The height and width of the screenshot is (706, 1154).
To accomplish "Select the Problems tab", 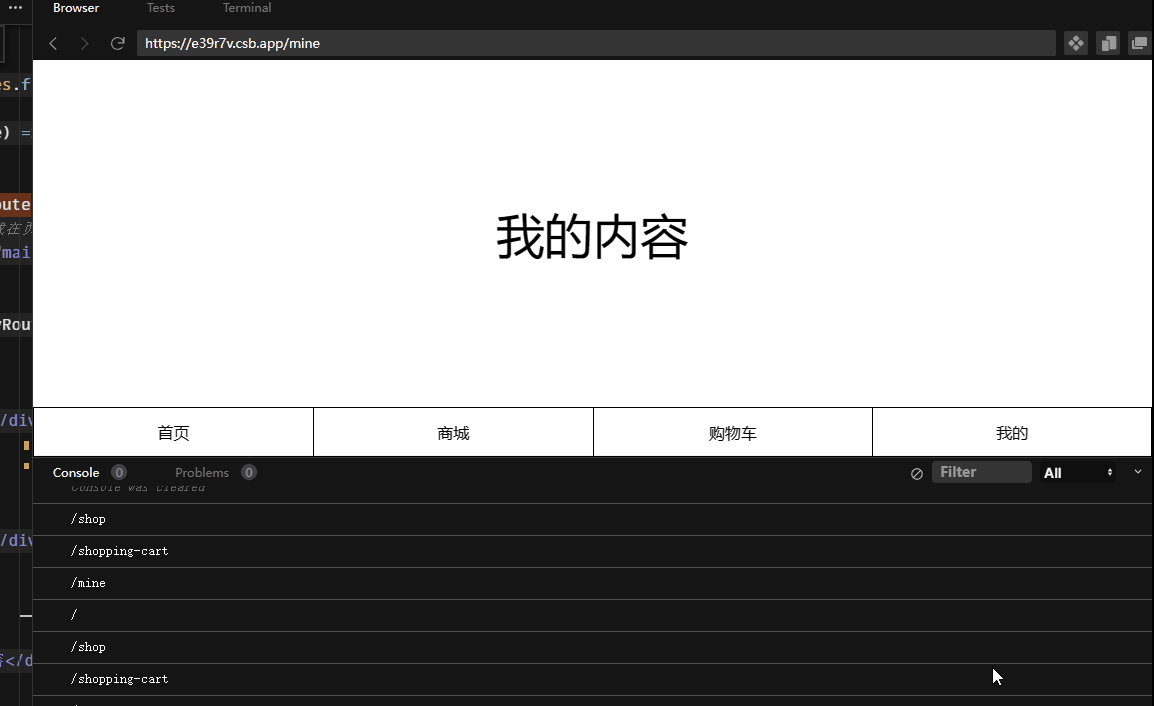I will (202, 473).
